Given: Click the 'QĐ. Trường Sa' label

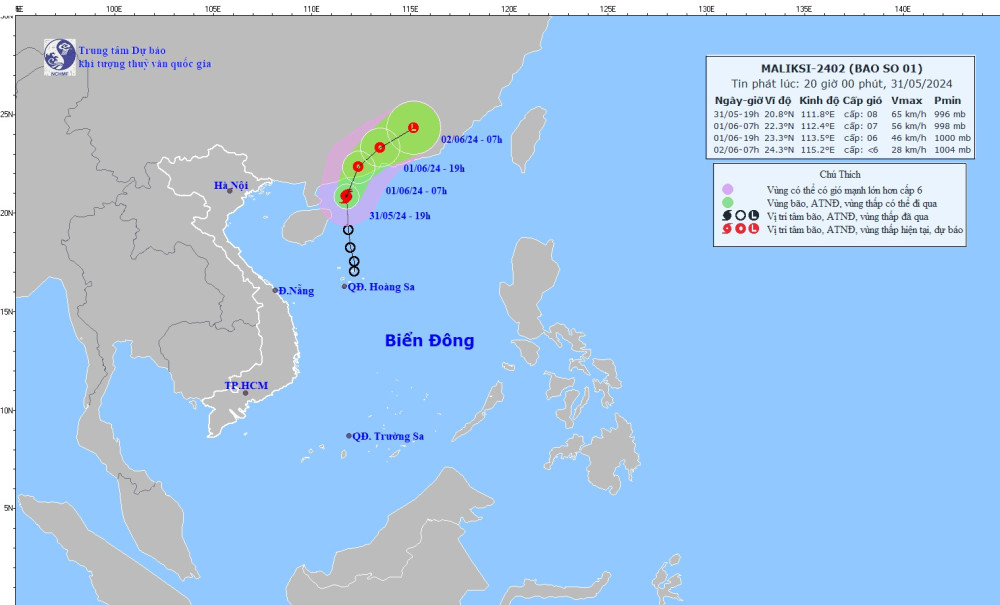Looking at the screenshot, I should click(x=388, y=436).
